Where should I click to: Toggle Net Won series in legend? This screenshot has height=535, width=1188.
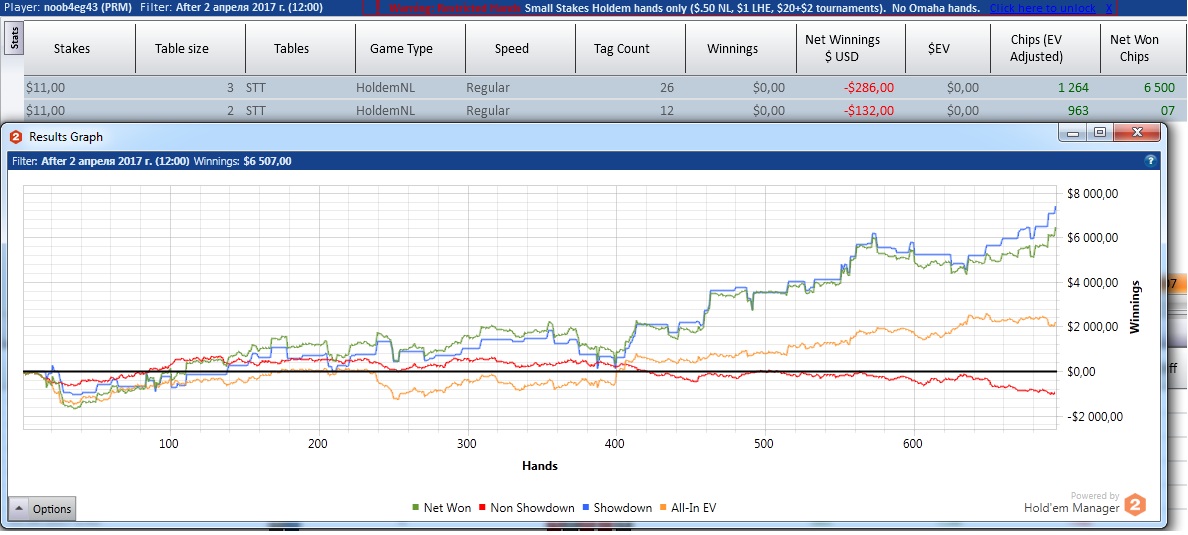(441, 508)
